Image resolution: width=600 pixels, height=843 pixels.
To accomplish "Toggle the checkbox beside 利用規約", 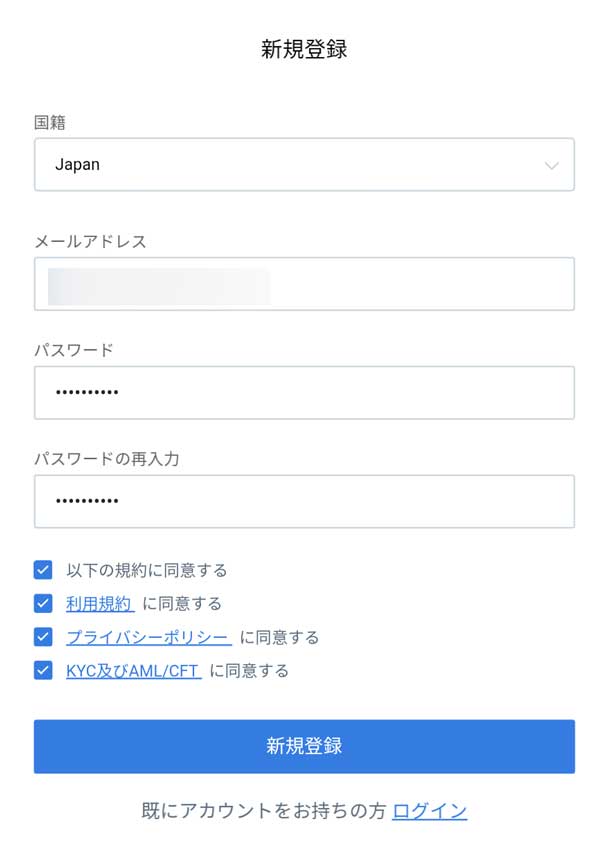I will 43,603.
